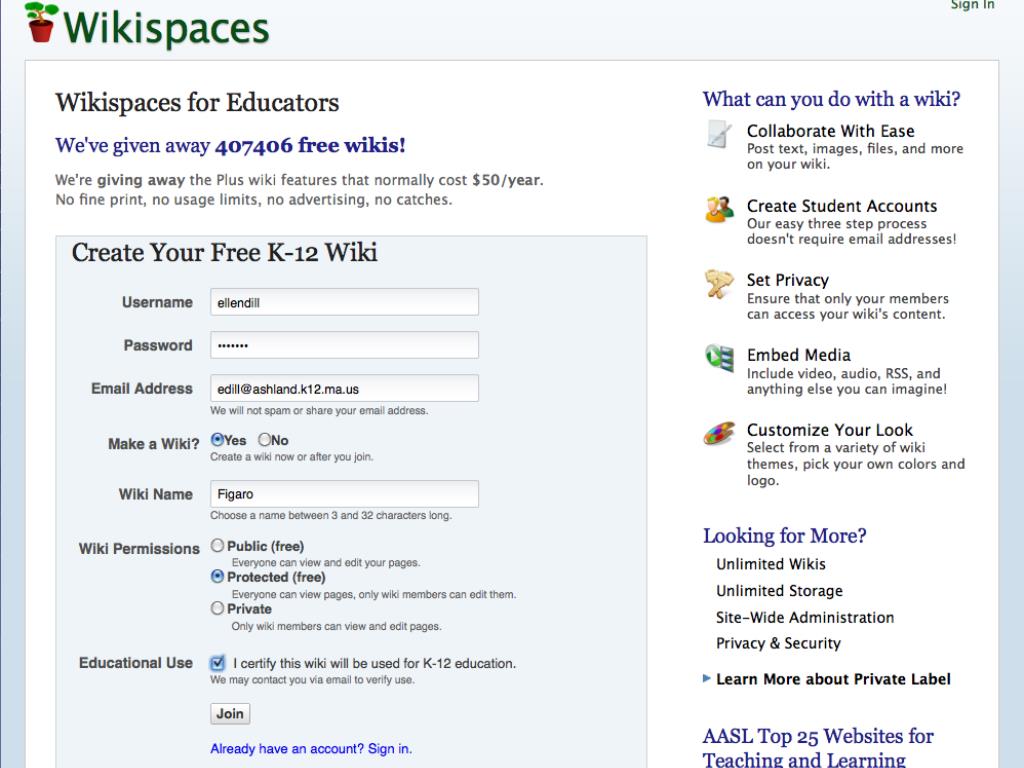This screenshot has width=1024, height=768.
Task: Open the Already have an account sign in link
Action: point(311,748)
